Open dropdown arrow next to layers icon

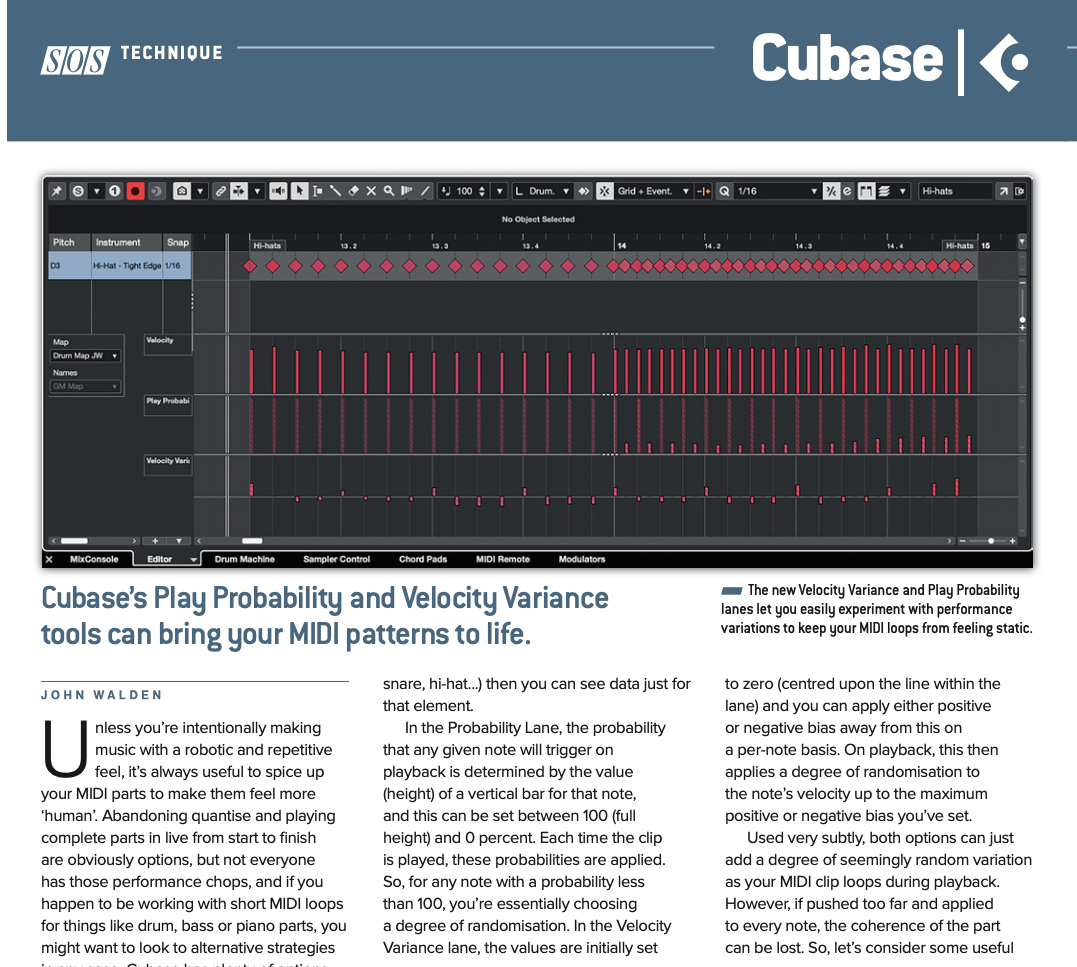903,191
